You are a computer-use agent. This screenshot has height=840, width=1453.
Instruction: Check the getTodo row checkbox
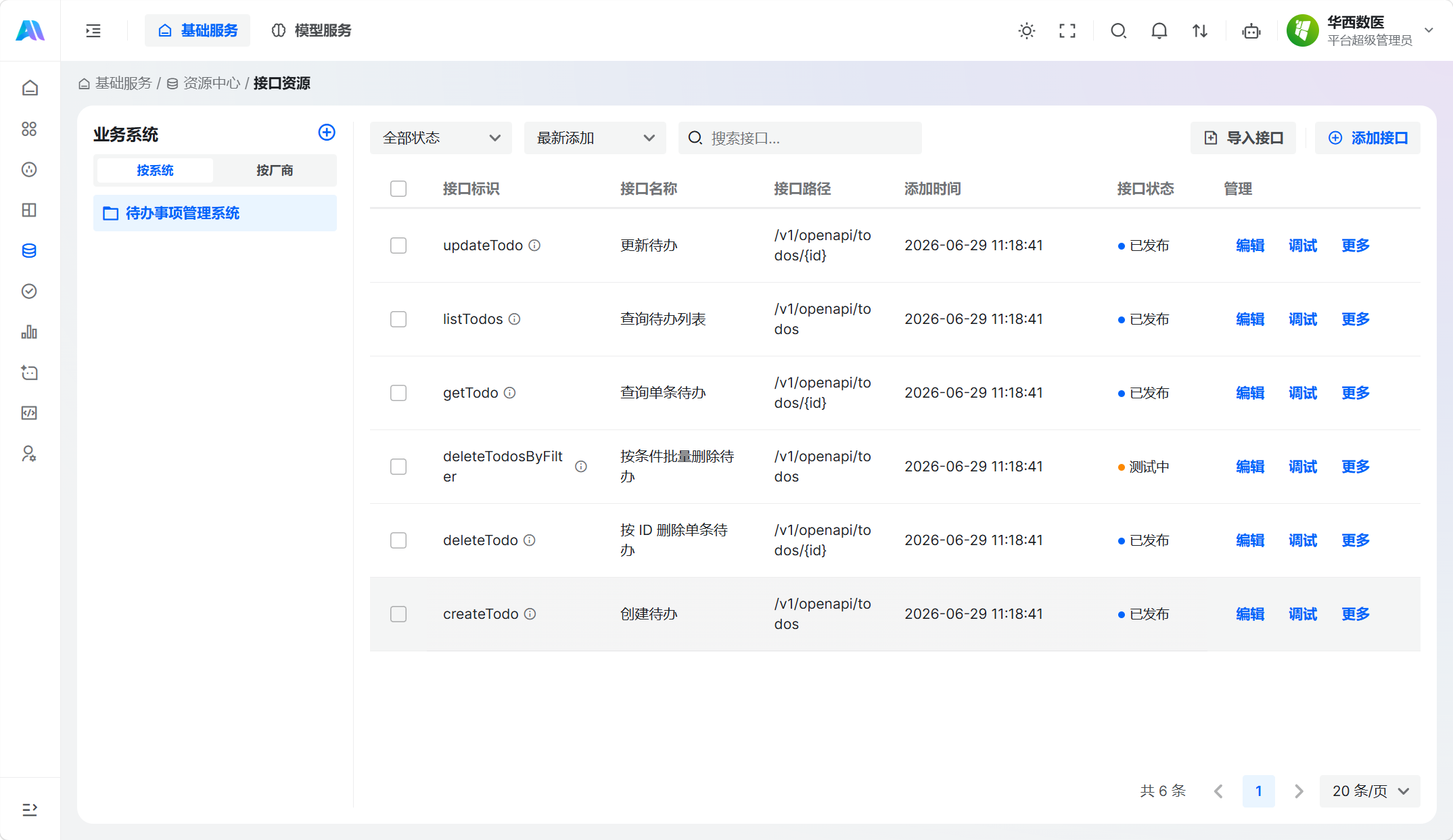(398, 393)
